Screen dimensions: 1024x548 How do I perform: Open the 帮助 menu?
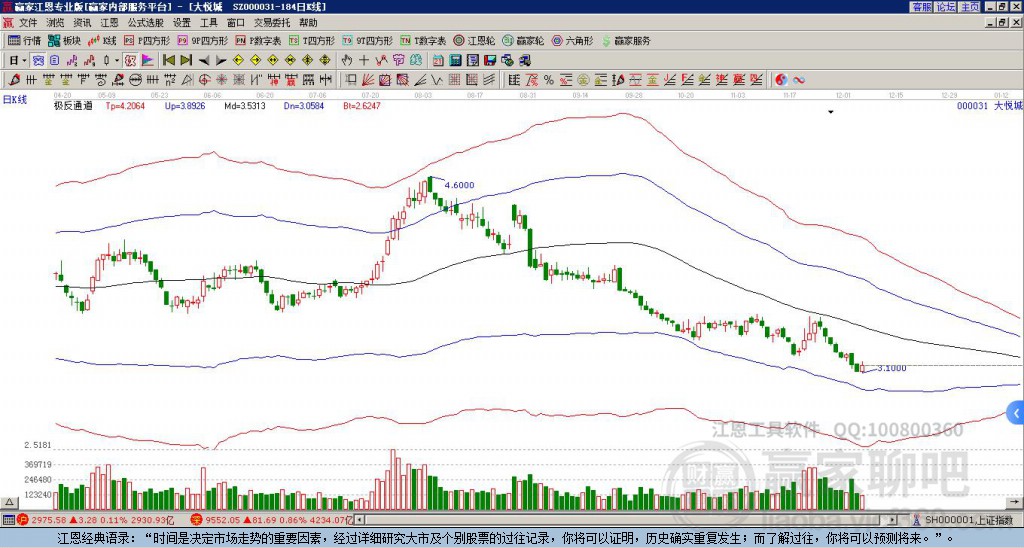click(308, 23)
